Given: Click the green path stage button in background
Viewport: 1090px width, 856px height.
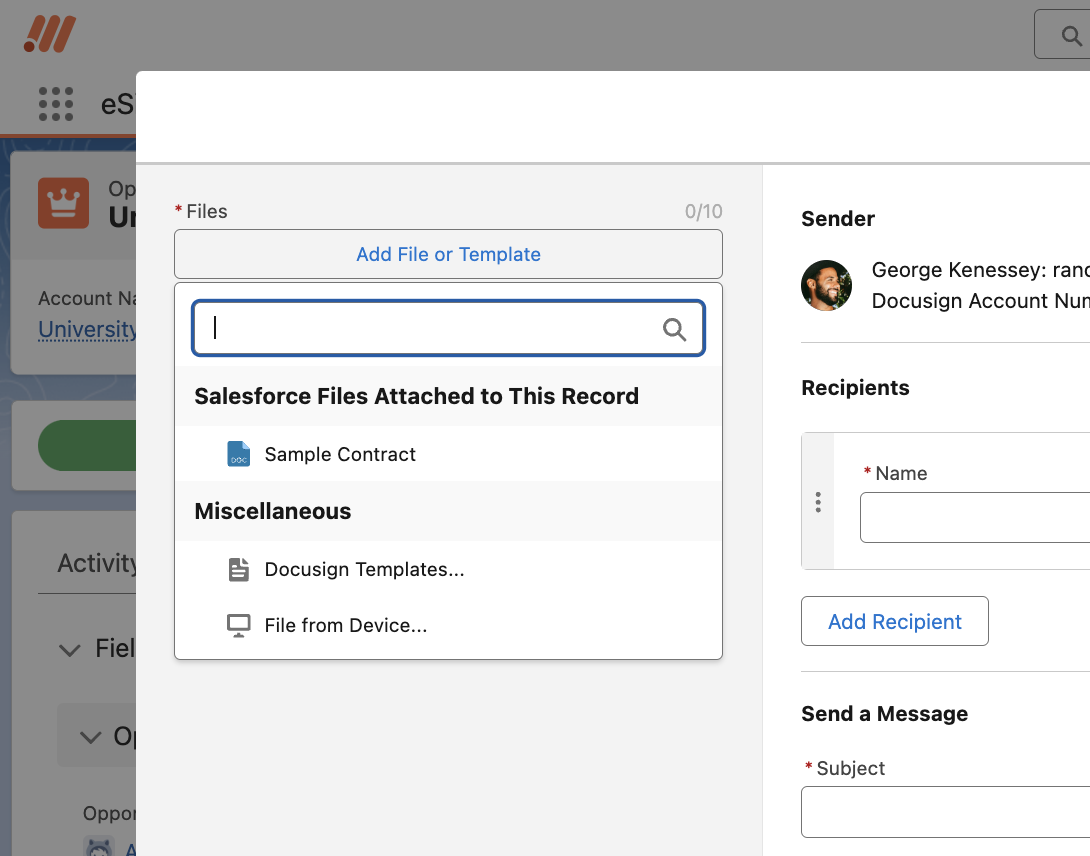Looking at the screenshot, I should coord(87,445).
